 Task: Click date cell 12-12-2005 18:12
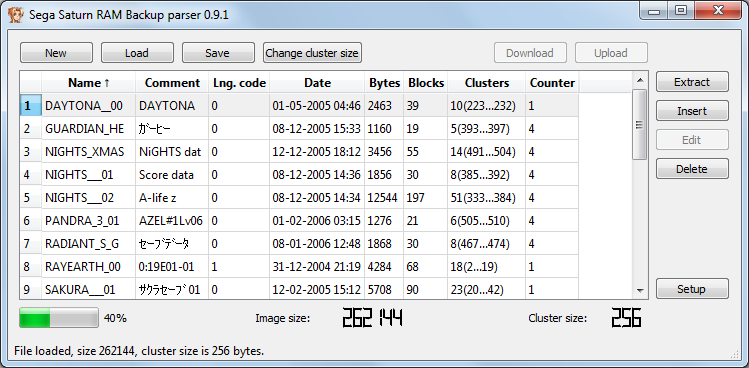click(317, 152)
